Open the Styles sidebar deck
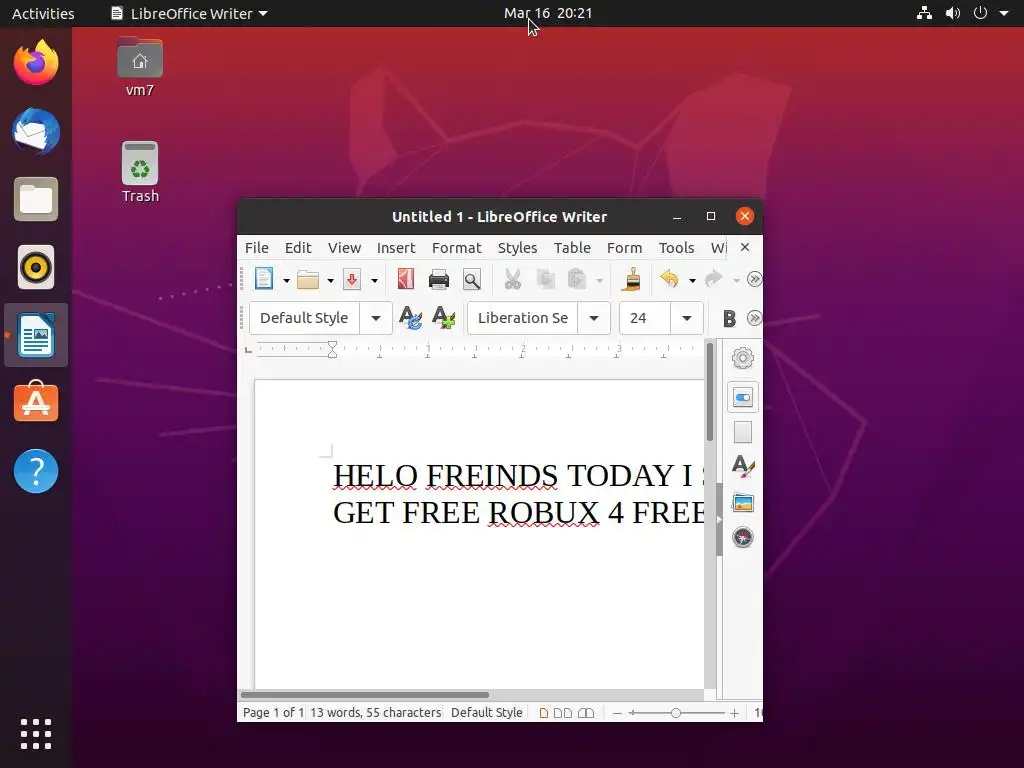1024x768 pixels. click(x=743, y=466)
